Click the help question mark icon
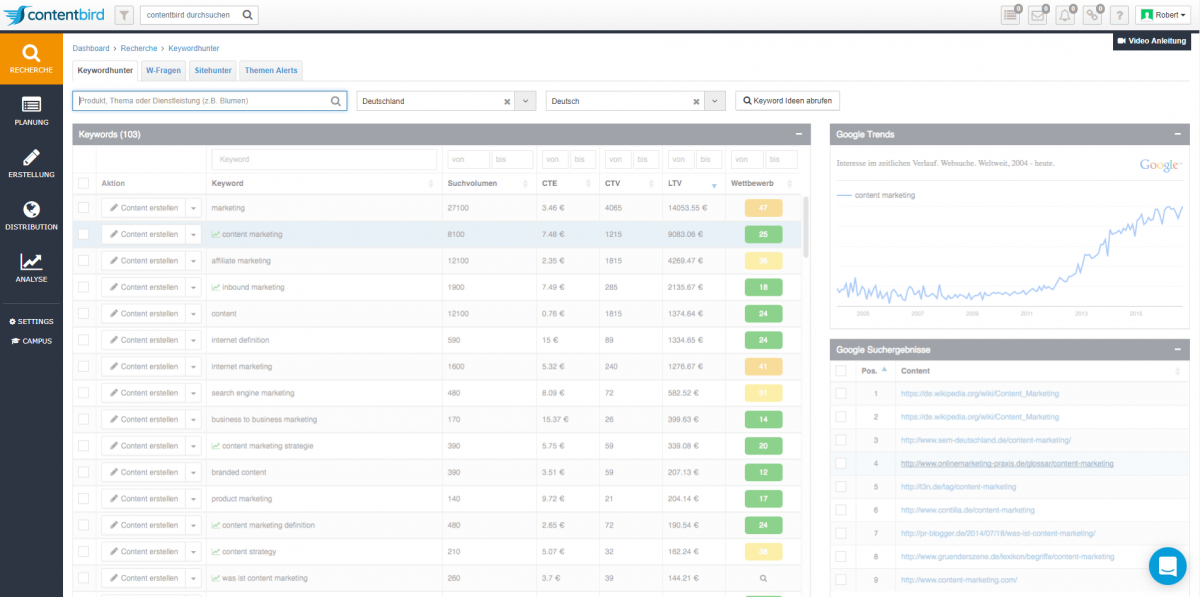 (1120, 15)
